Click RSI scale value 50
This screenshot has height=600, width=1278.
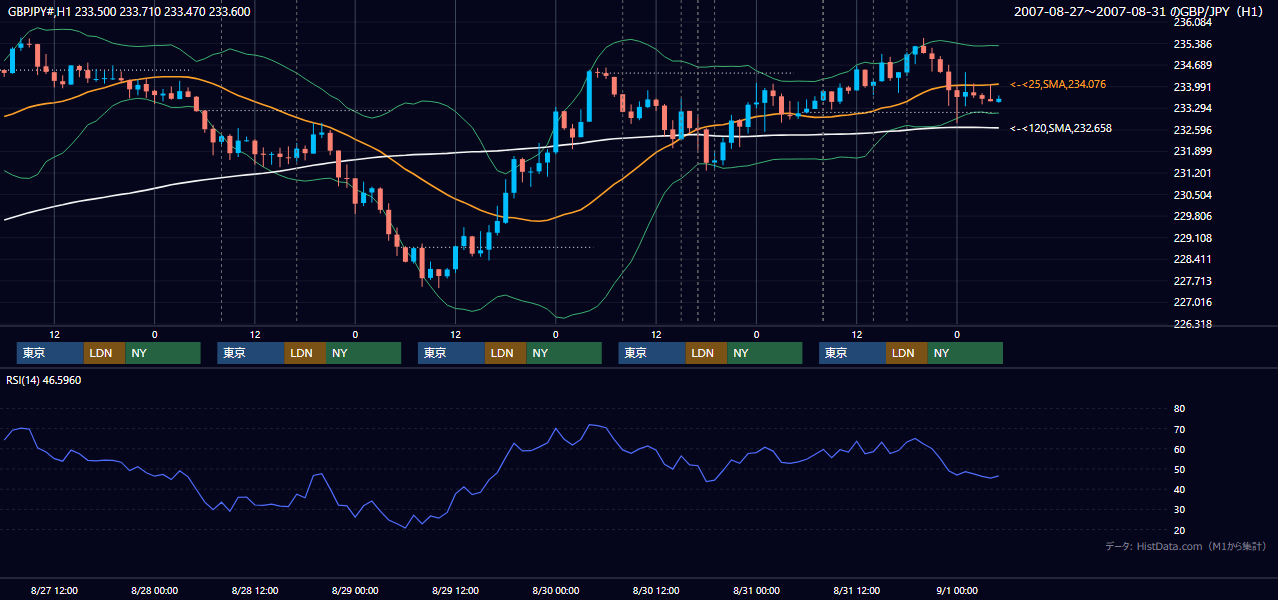[1179, 469]
